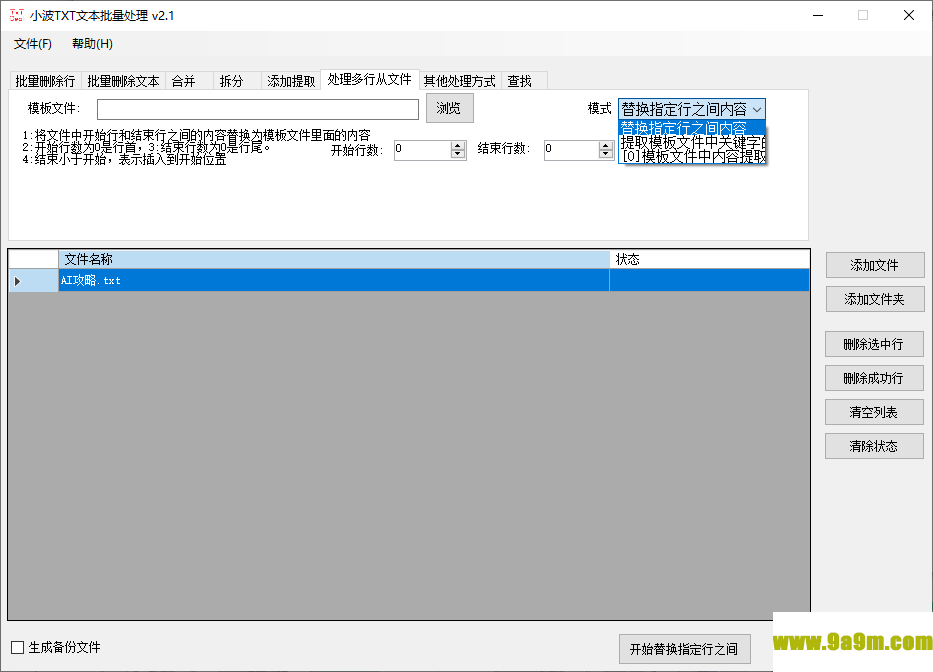This screenshot has height=672, width=933.
Task: Click the 添加文件 button
Action: coord(875,265)
